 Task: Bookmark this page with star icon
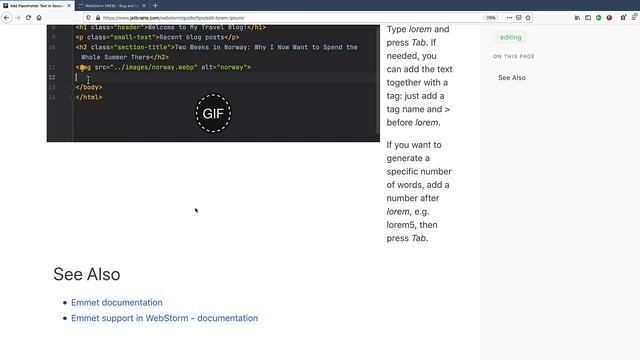(x=528, y=18)
